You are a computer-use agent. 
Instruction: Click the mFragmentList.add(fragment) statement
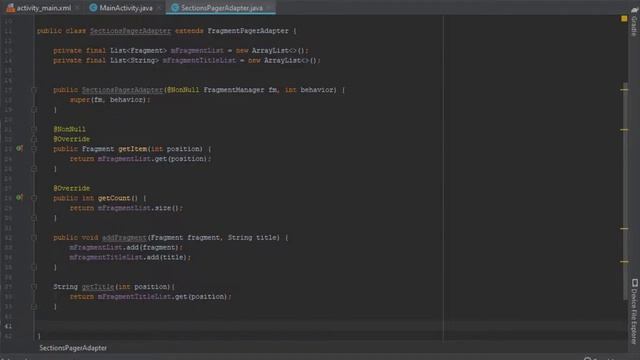pyautogui.click(x=126, y=247)
